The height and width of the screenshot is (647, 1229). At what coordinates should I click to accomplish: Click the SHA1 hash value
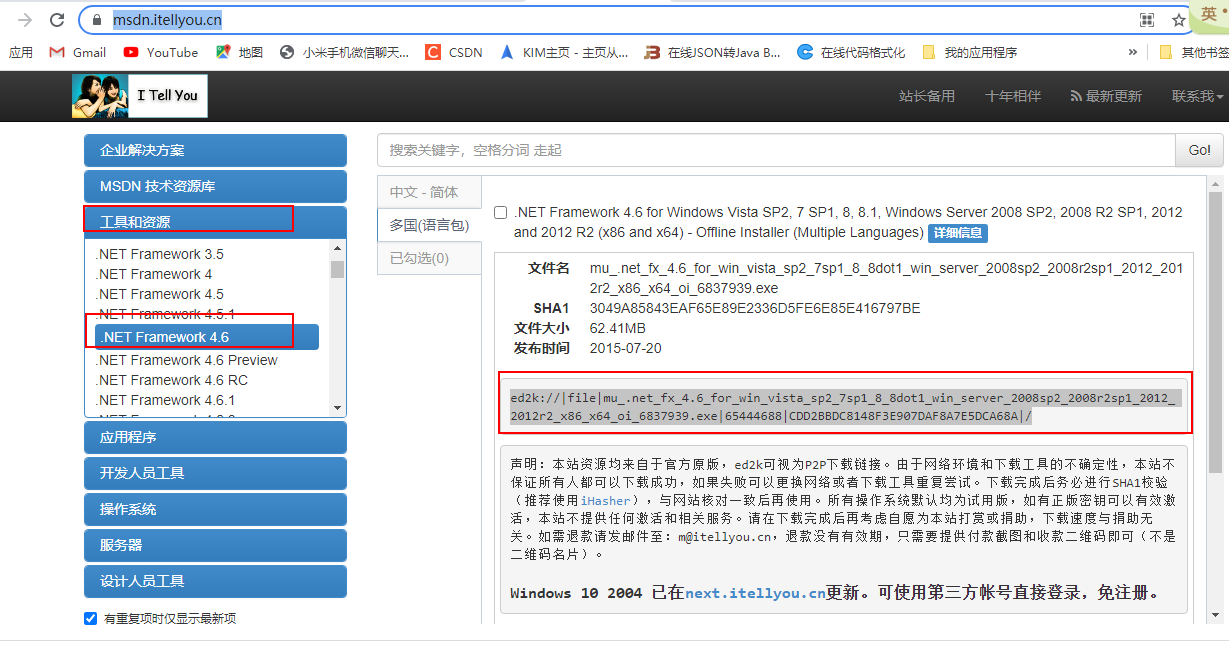(x=755, y=308)
